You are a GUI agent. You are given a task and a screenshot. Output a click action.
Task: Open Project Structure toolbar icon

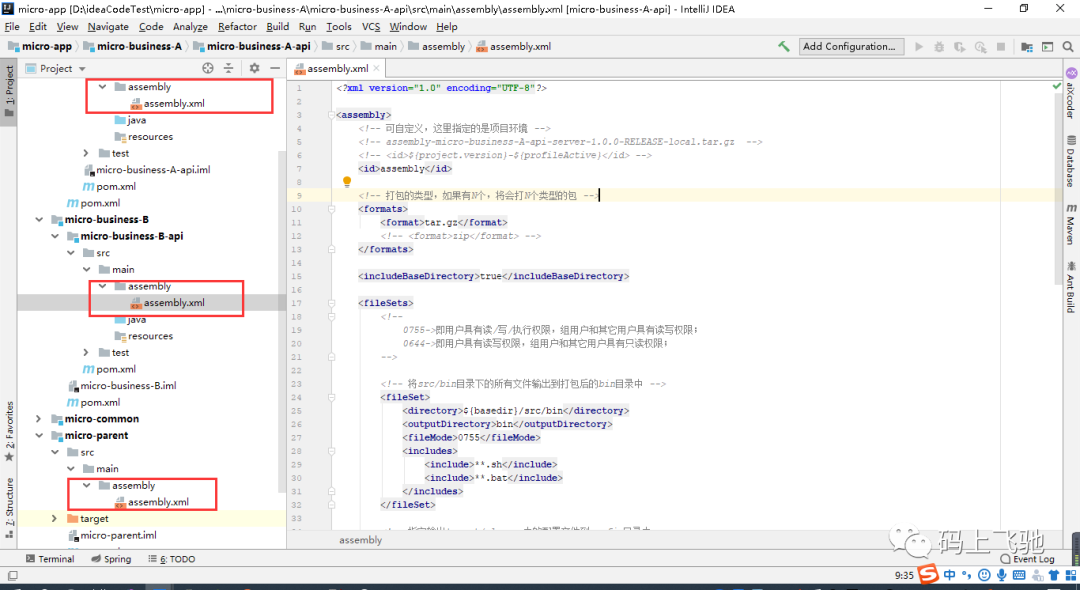click(1027, 47)
